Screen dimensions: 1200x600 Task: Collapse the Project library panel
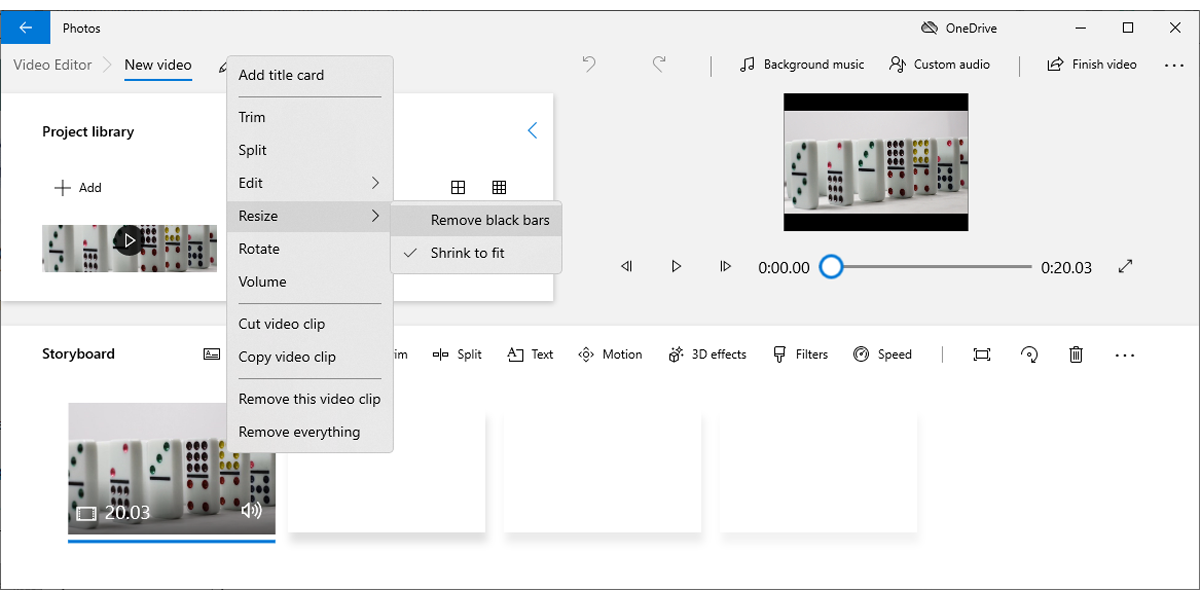point(532,131)
